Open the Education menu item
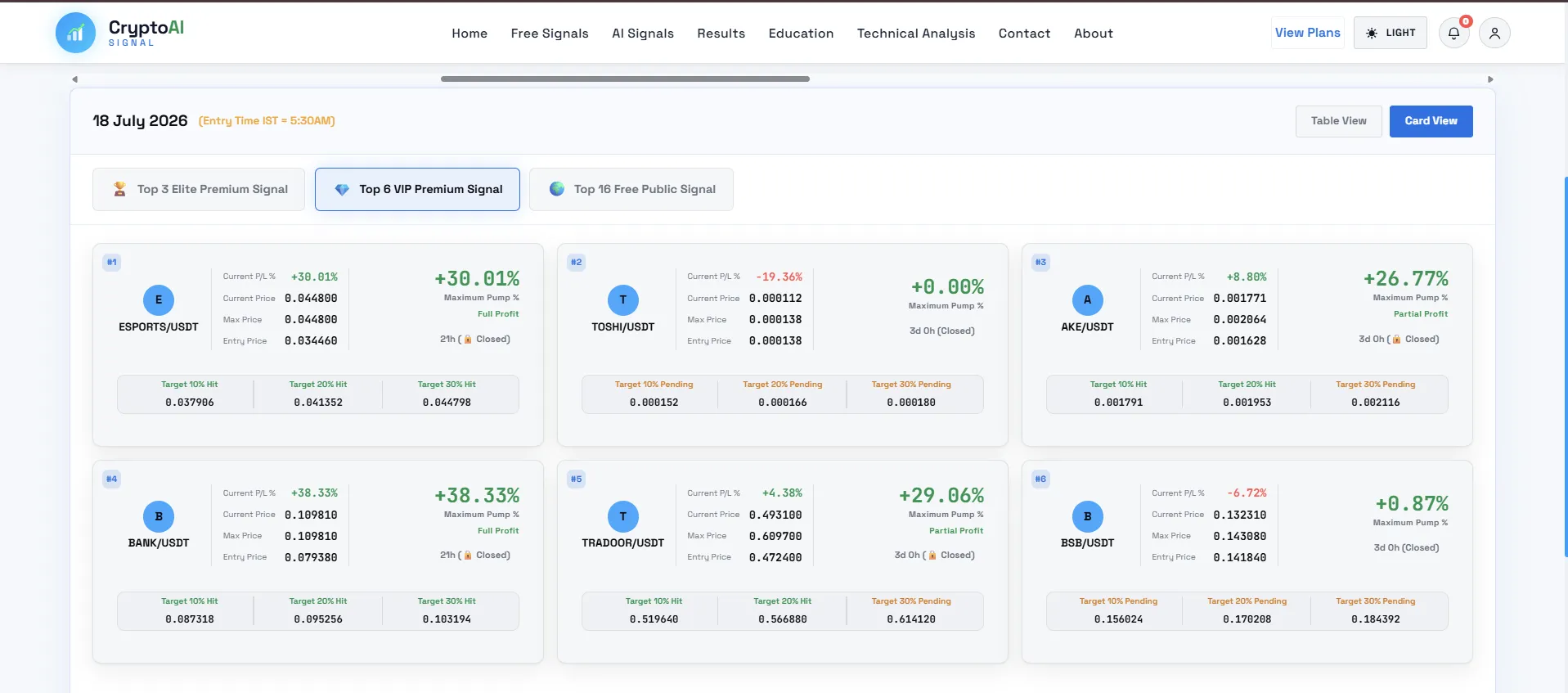Screen dimensions: 1568x693 [801, 34]
